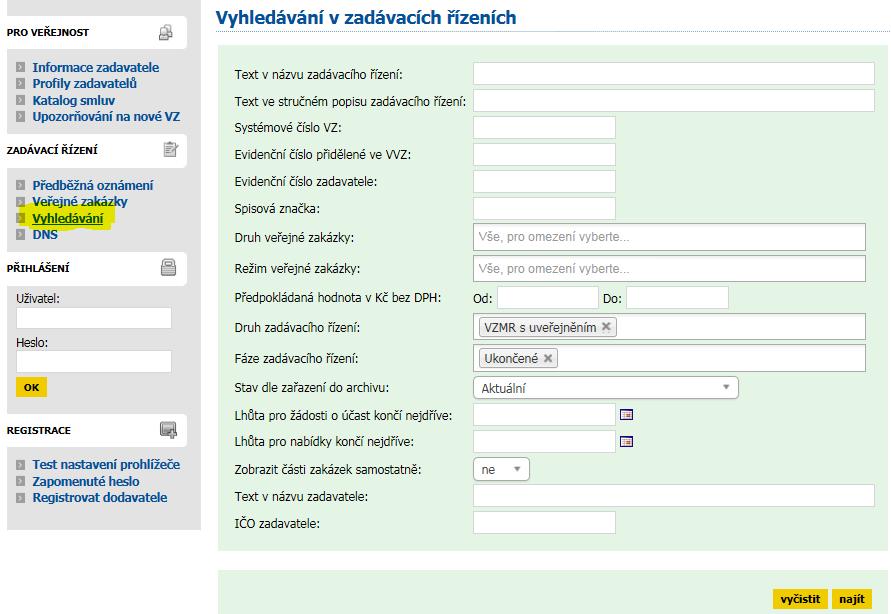
Task: Focus the Uživatel username field
Action: tap(94, 318)
